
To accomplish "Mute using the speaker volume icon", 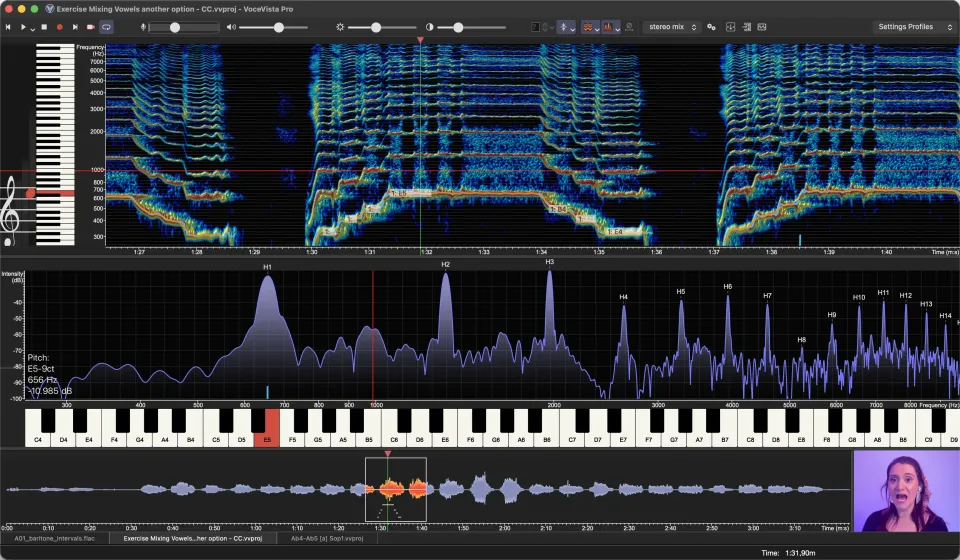I will (x=231, y=27).
